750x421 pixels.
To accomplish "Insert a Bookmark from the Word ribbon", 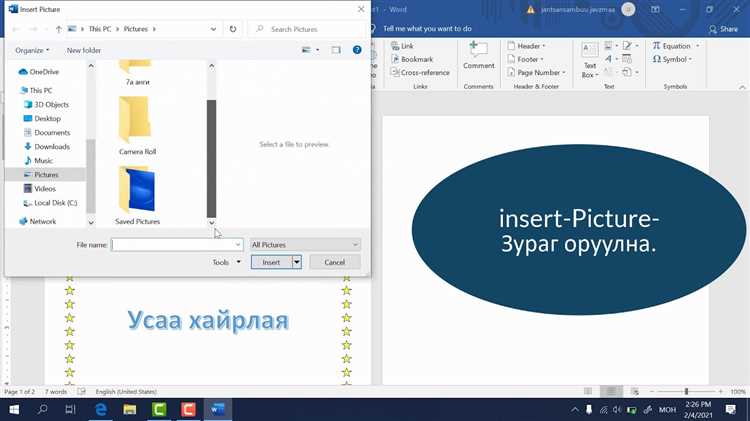I will click(412, 59).
